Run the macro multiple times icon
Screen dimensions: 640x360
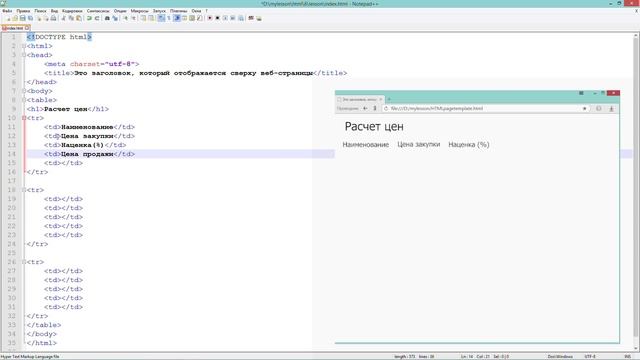tap(233, 18)
